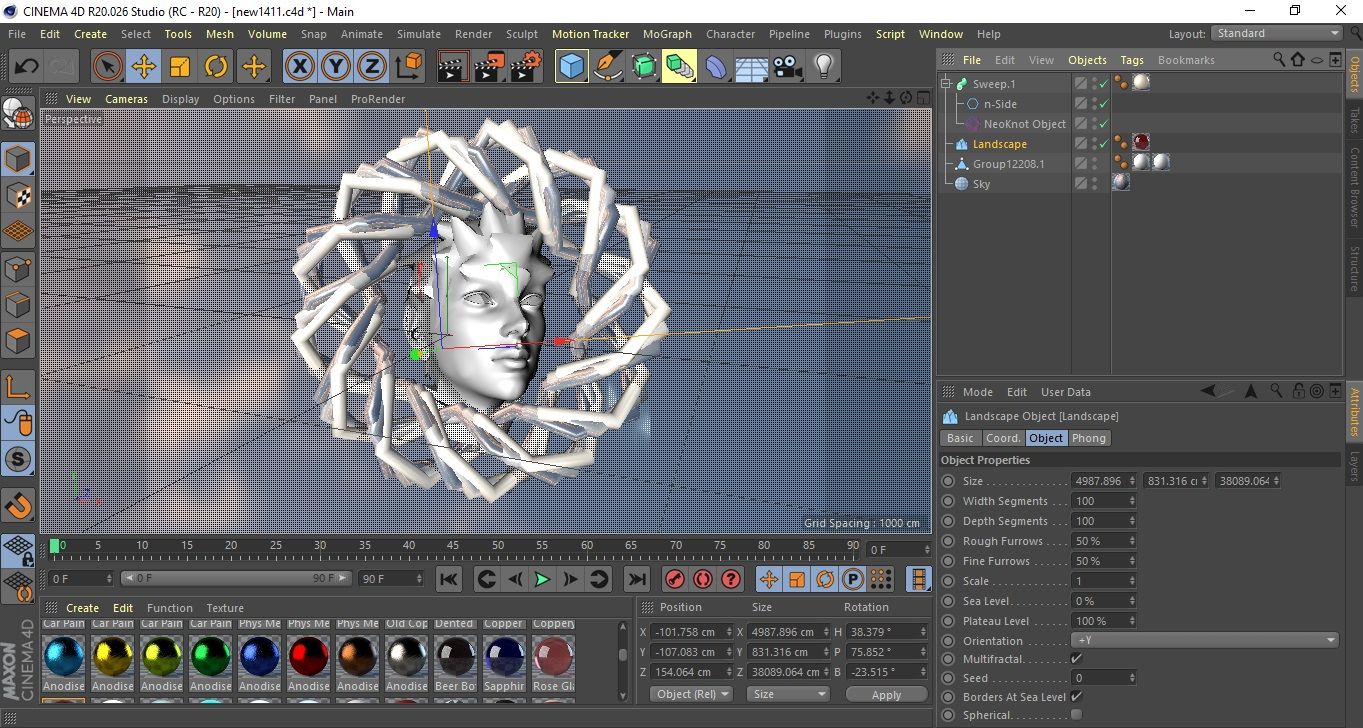The width and height of the screenshot is (1363, 728).
Task: Open the Layout Standard dropdown
Action: 1276,33
